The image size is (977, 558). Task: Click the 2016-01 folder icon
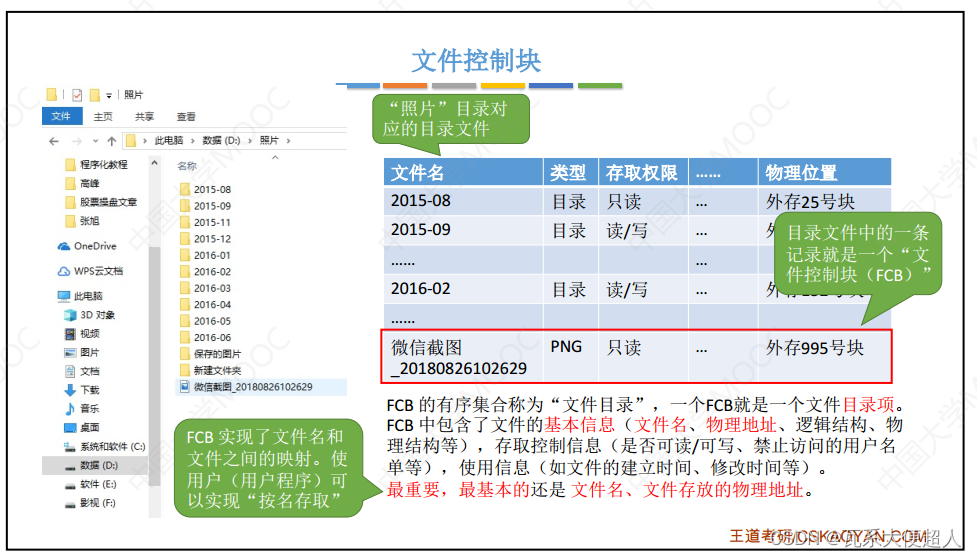click(184, 255)
